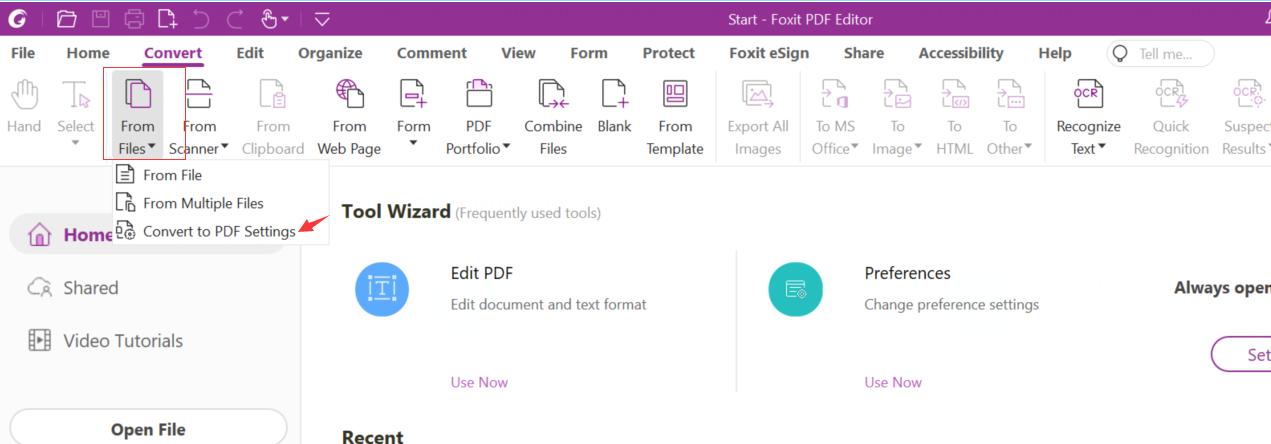Click the Combine Files icon
Viewport: 1271px width, 444px height.
pyautogui.click(x=553, y=94)
